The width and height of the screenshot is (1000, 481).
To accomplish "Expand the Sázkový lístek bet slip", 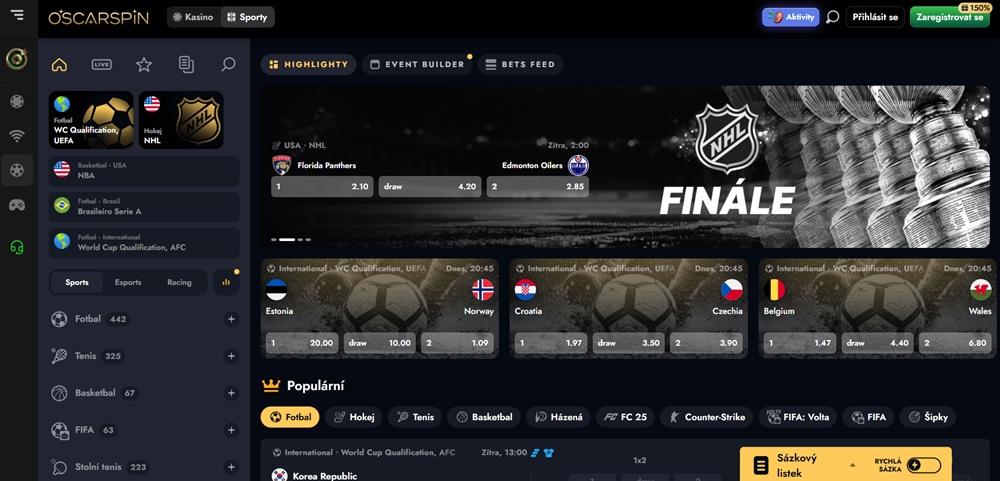I will pyautogui.click(x=853, y=465).
